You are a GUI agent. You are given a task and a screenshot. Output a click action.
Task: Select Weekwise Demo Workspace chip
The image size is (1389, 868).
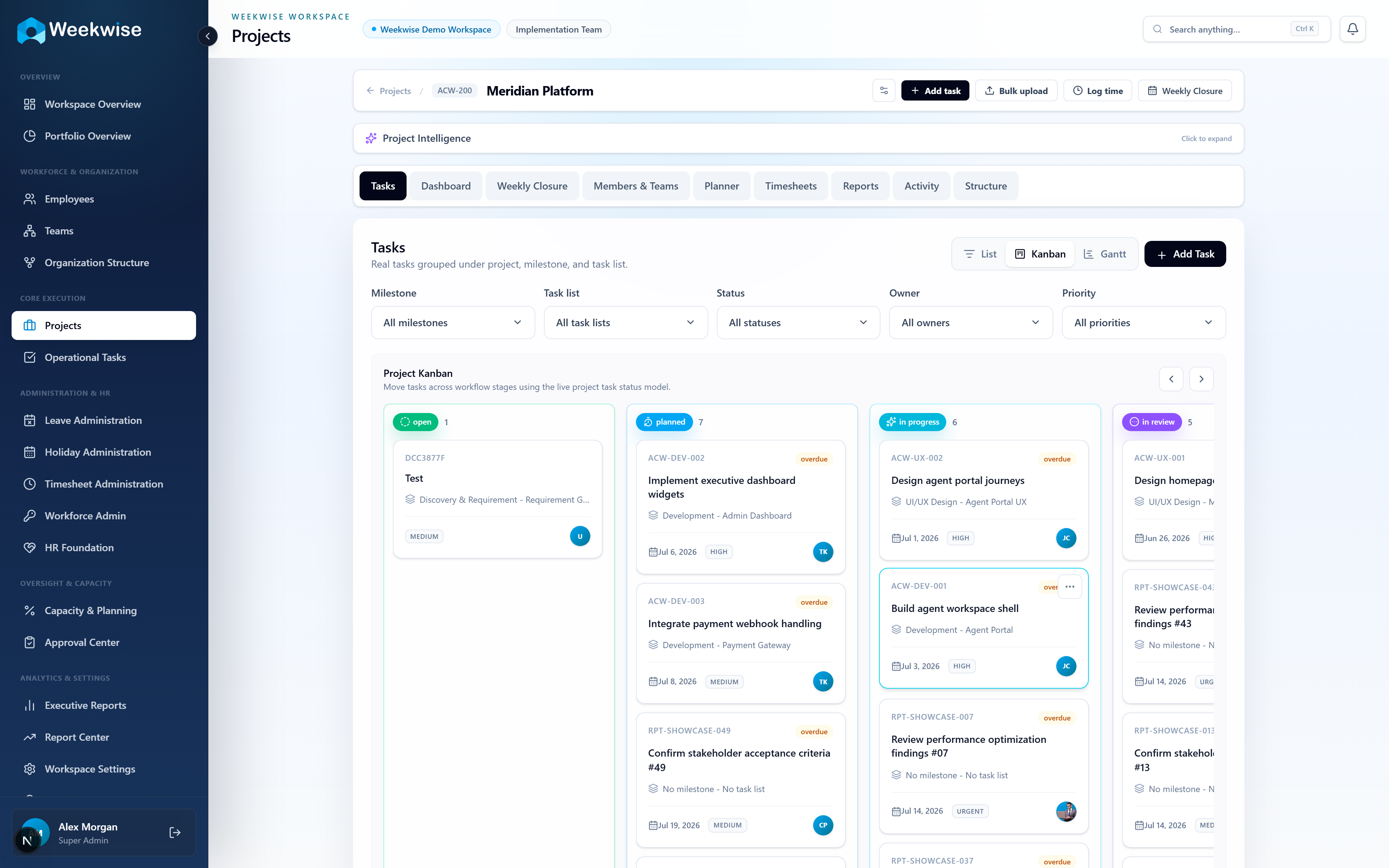pos(431,29)
